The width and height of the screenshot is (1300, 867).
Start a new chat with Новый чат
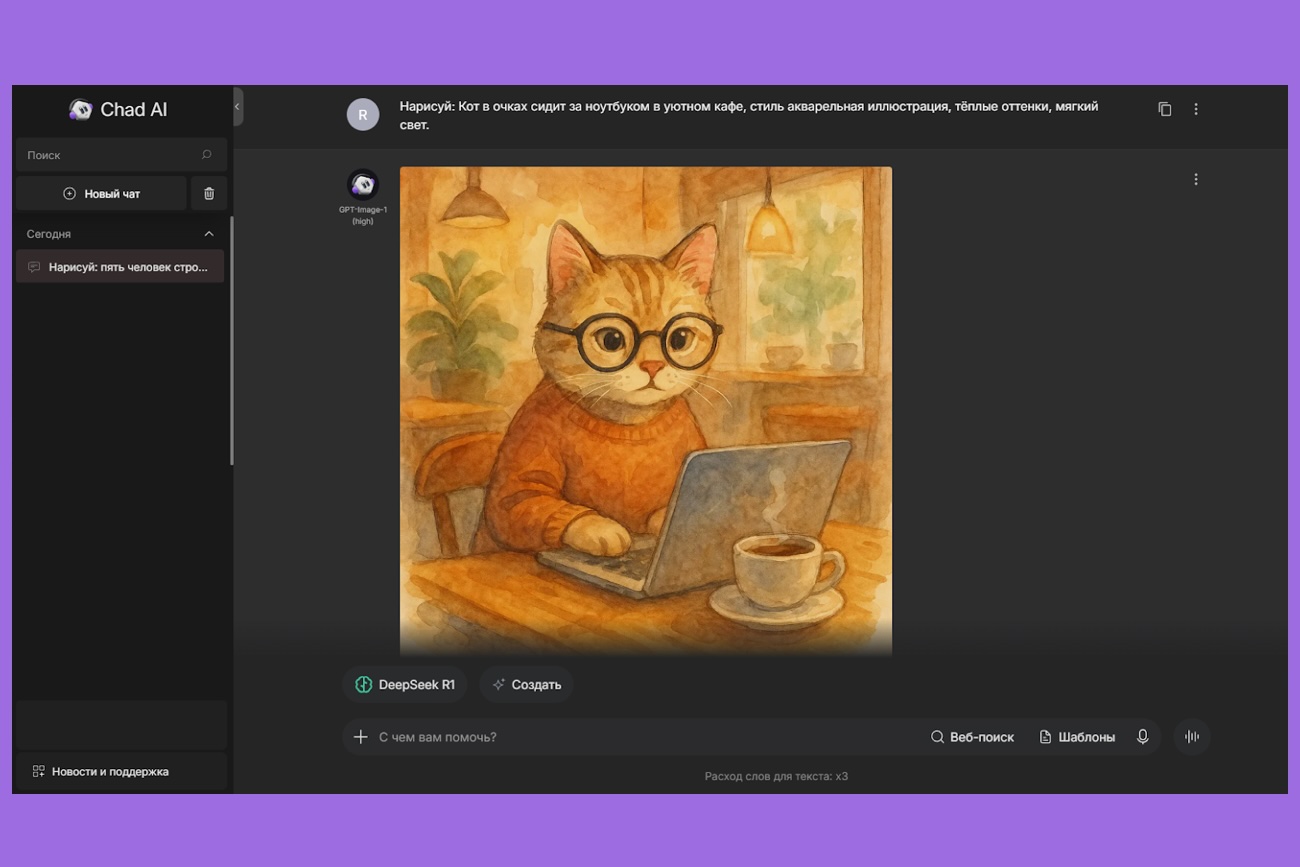click(x=101, y=194)
